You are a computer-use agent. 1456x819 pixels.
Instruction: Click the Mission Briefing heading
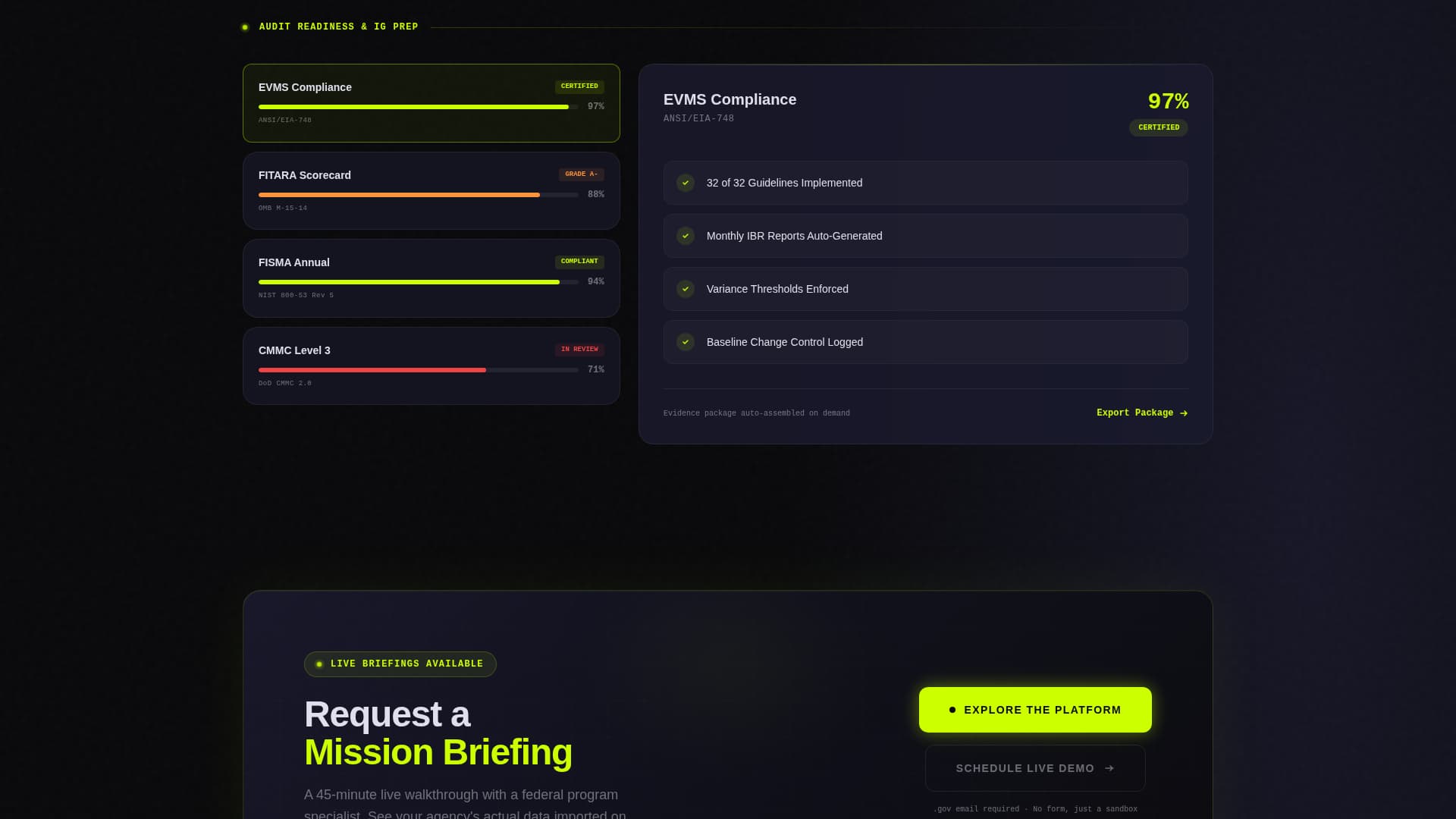pyautogui.click(x=438, y=752)
